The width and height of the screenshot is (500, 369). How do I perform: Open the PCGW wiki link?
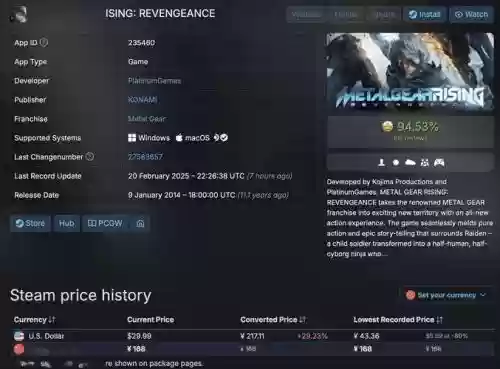(105, 223)
